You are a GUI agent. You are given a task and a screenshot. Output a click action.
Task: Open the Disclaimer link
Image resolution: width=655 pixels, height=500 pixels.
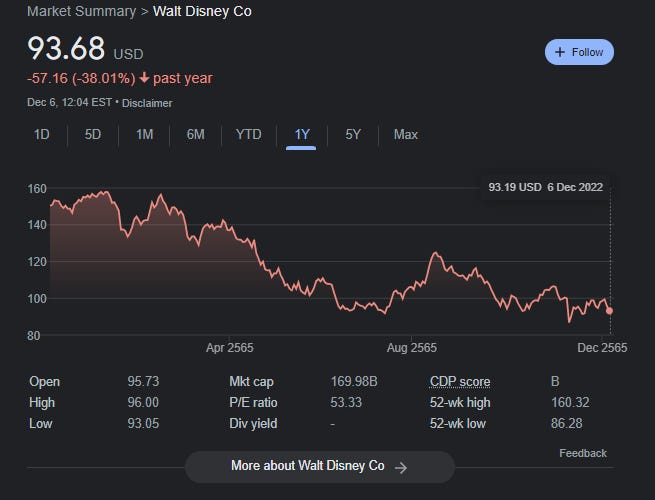pos(147,103)
